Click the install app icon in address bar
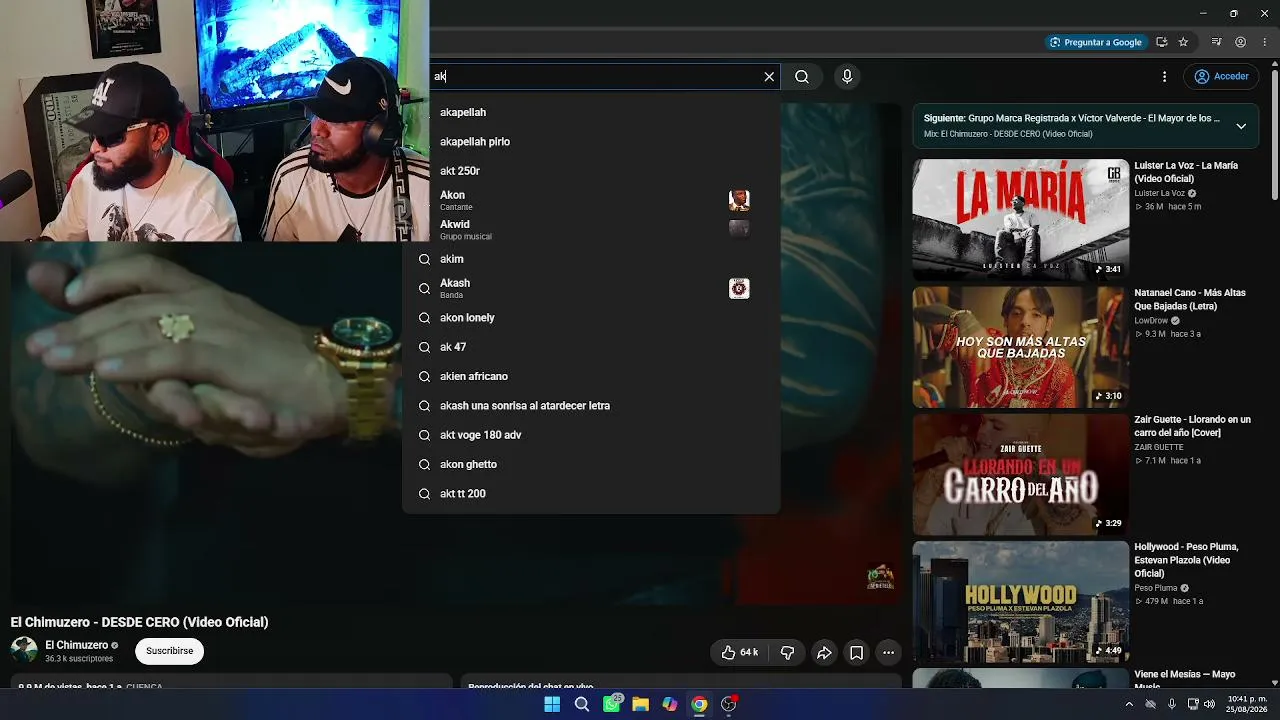The width and height of the screenshot is (1280, 720). (1162, 42)
